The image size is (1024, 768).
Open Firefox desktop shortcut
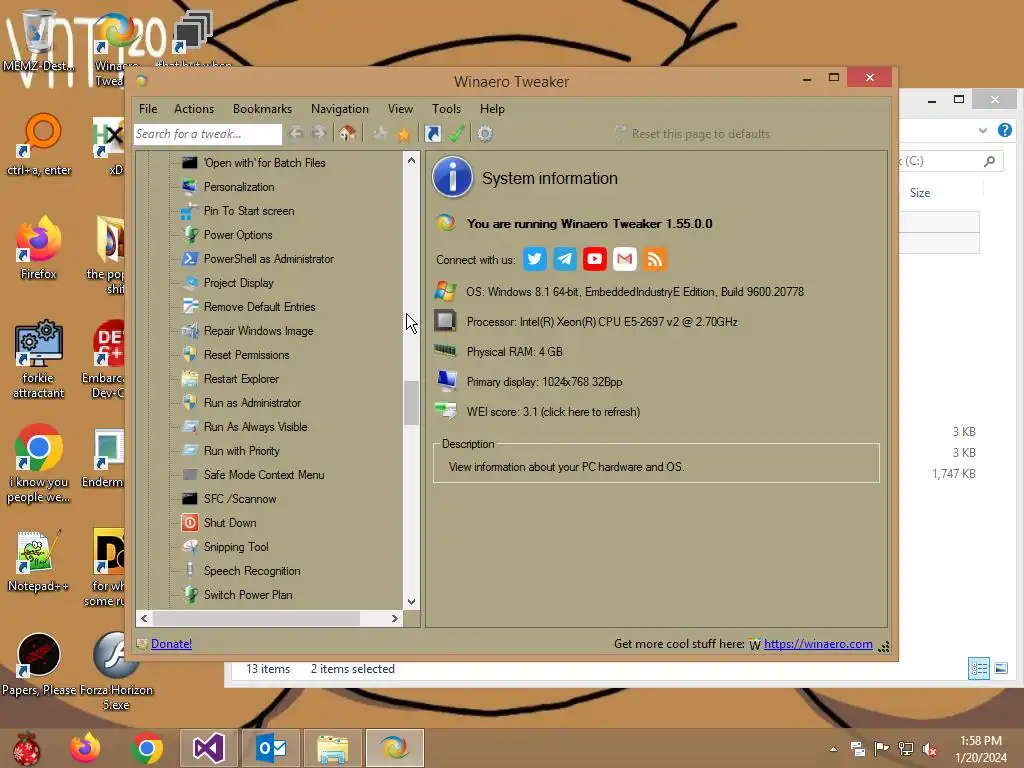pos(39,248)
